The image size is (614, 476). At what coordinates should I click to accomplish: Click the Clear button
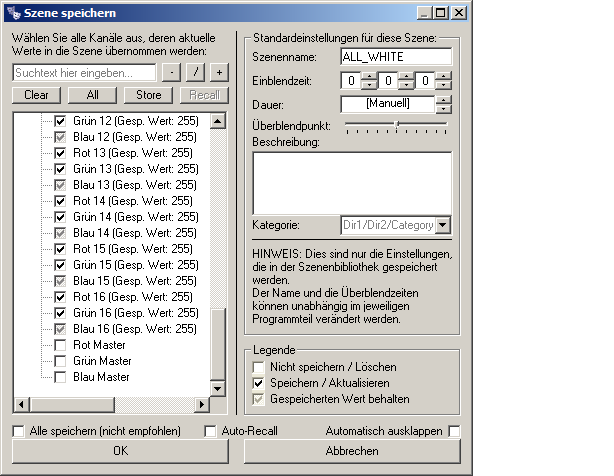point(36,95)
